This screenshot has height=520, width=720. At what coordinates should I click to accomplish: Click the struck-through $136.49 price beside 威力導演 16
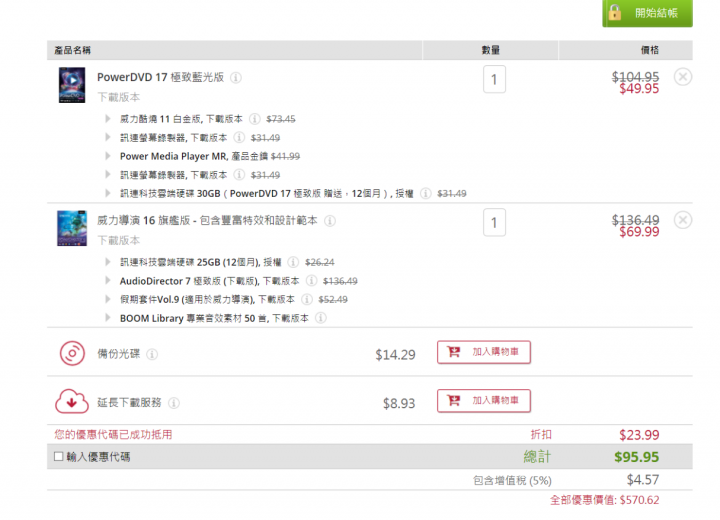635,220
